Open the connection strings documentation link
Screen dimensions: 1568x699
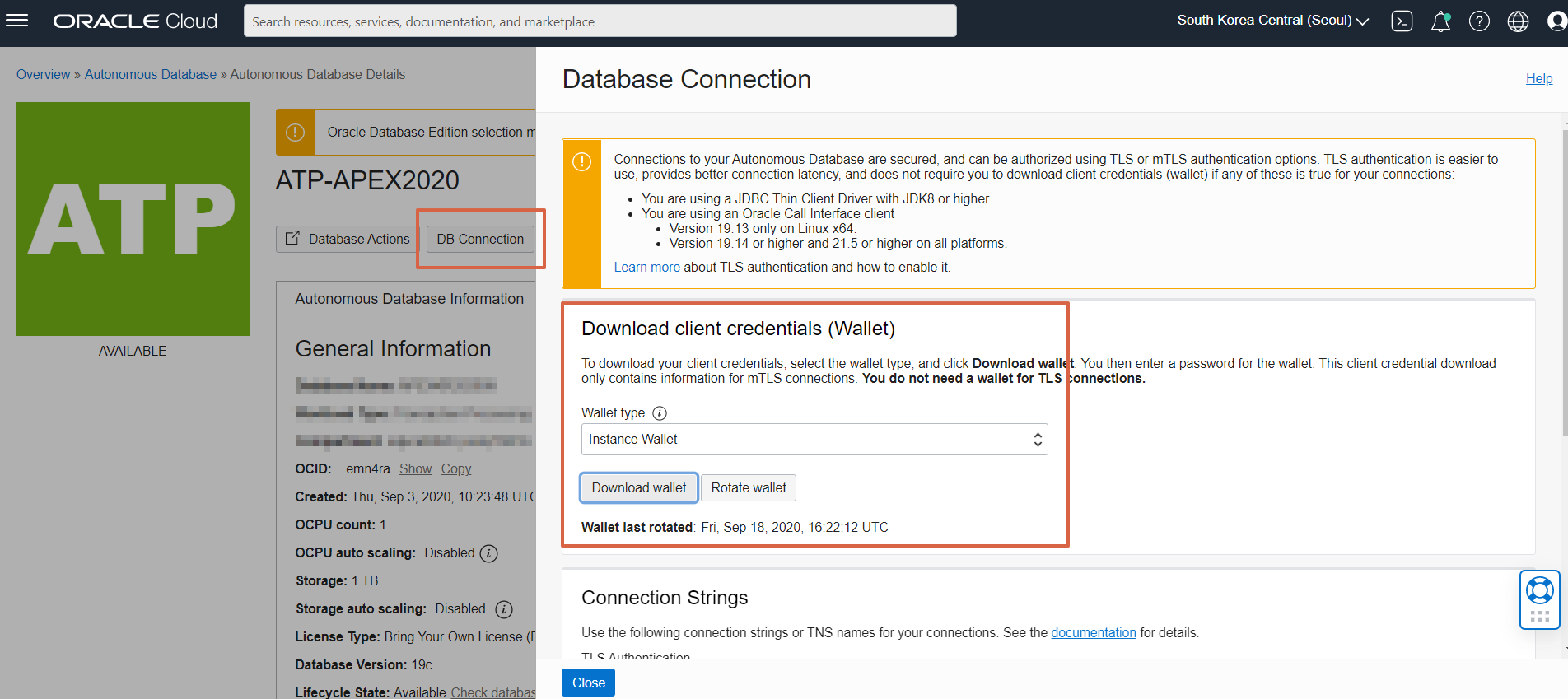(x=1093, y=633)
